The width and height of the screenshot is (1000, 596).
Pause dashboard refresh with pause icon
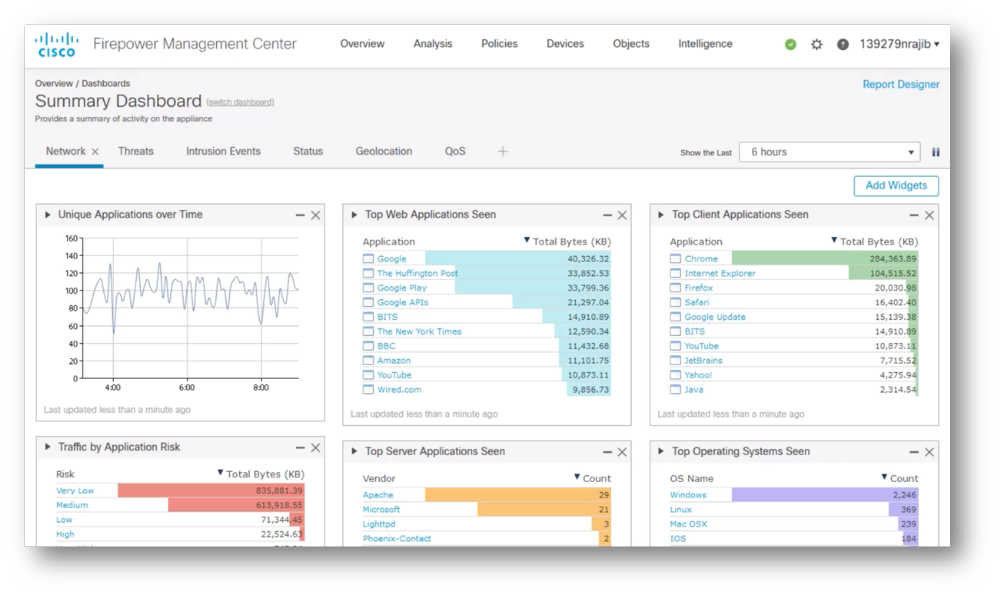pyautogui.click(x=936, y=152)
